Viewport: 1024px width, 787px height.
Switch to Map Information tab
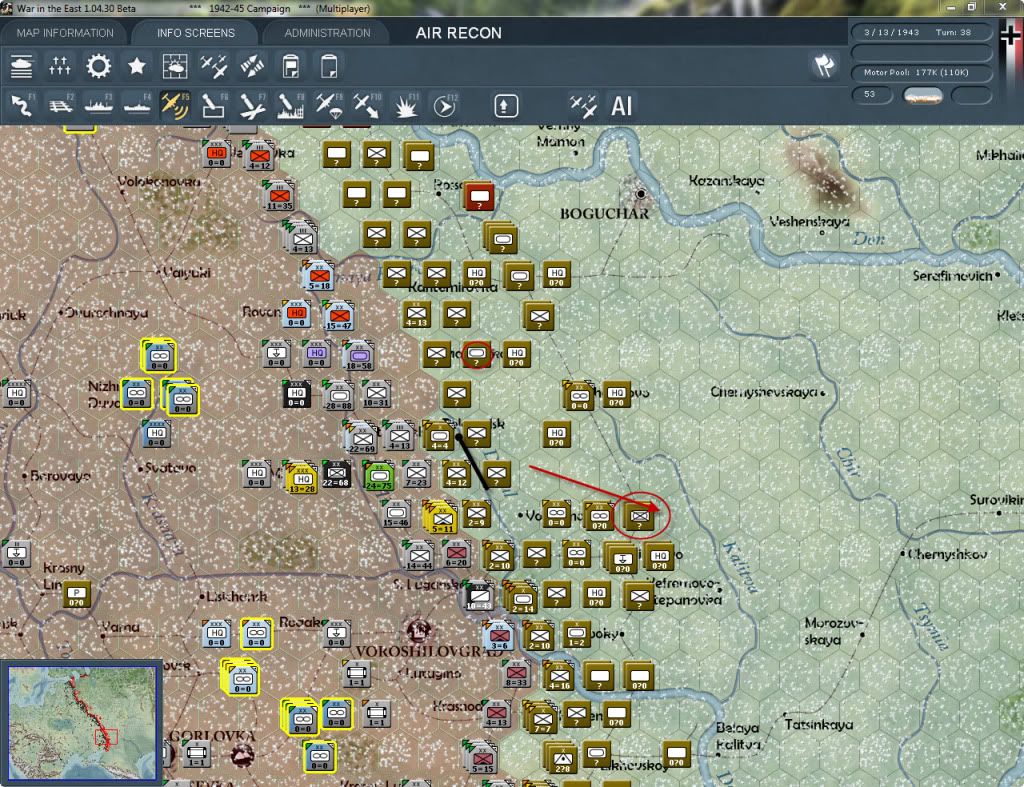tap(65, 33)
